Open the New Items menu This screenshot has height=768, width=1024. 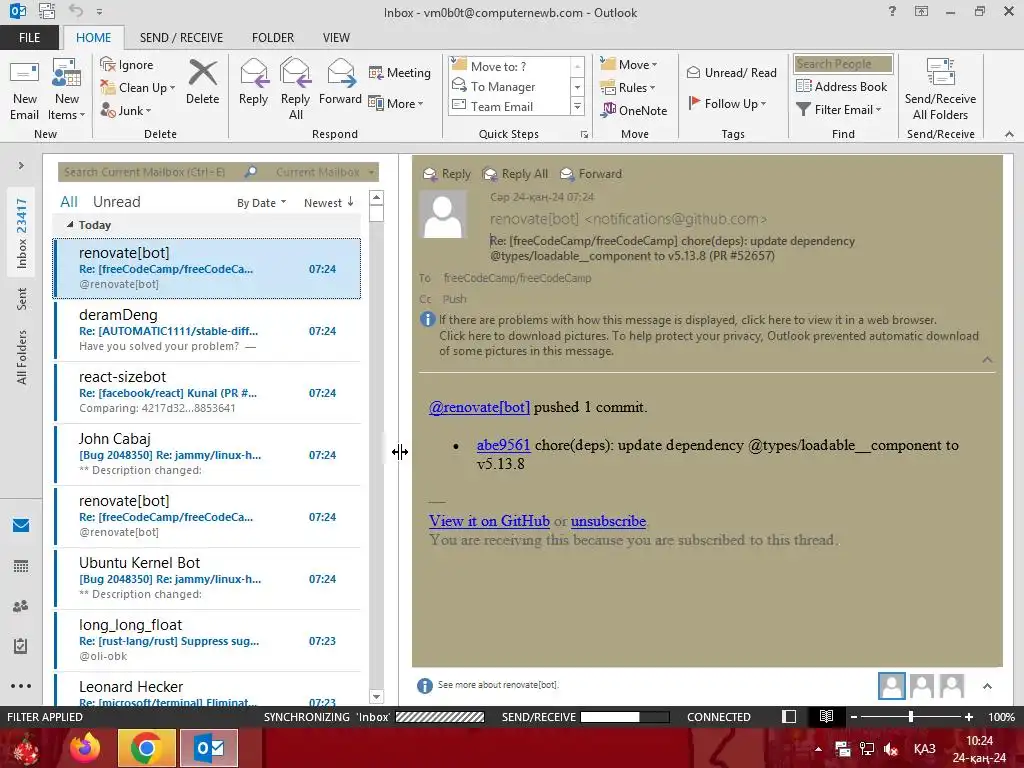pyautogui.click(x=67, y=90)
